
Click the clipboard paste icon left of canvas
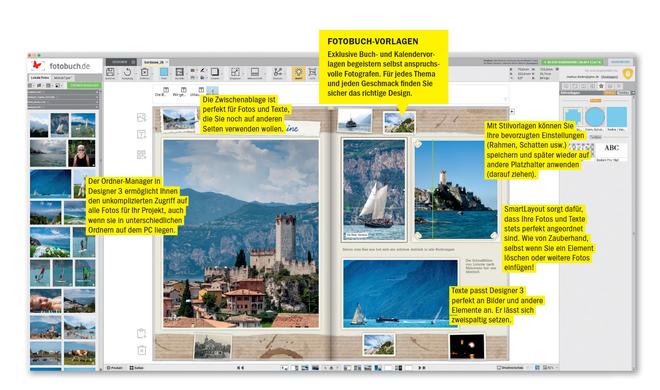pyautogui.click(x=141, y=333)
